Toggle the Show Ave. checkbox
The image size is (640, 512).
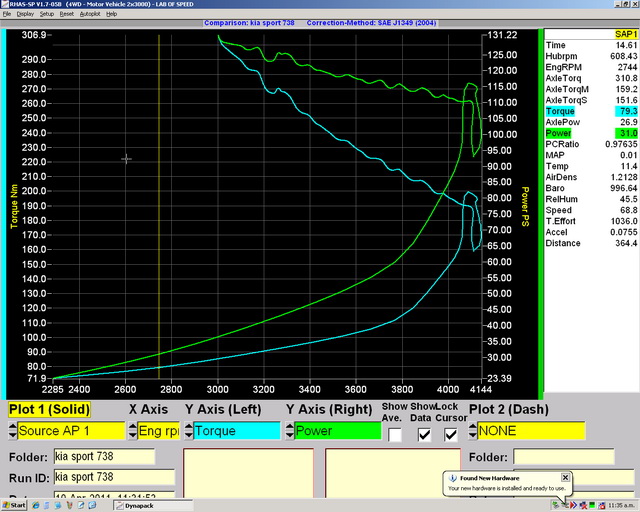coord(396,434)
